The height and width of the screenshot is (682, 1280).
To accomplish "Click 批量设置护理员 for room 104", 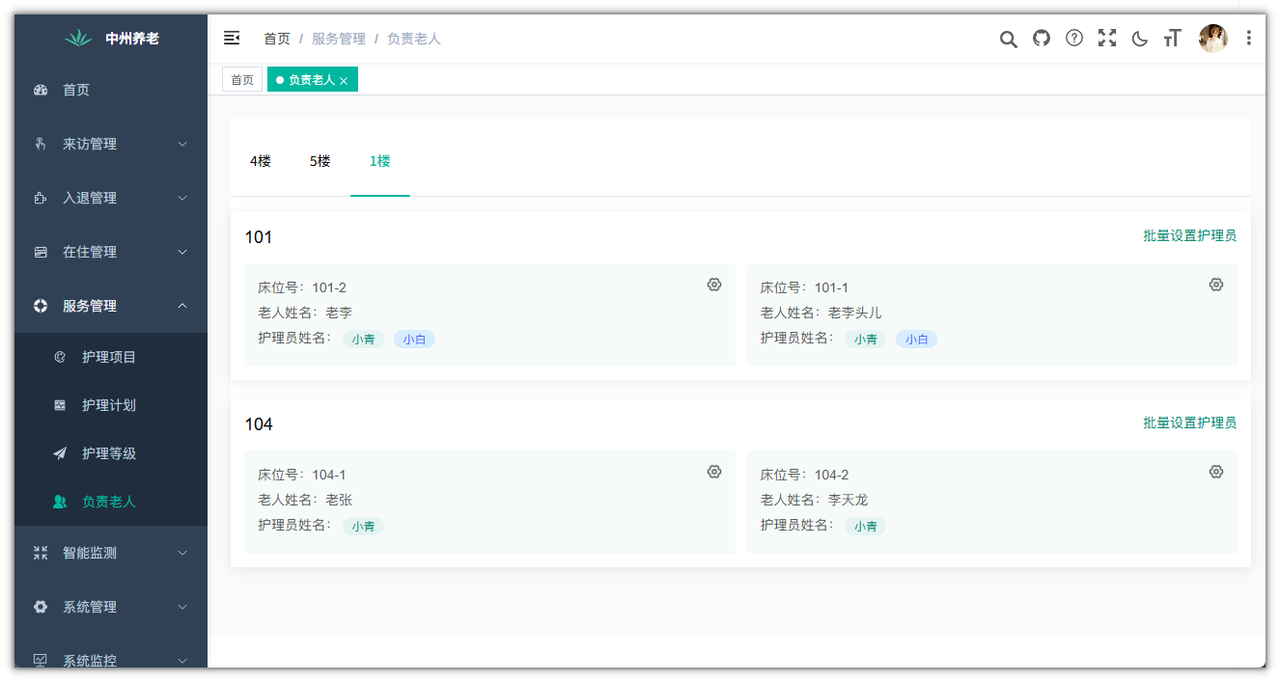I will point(1190,423).
